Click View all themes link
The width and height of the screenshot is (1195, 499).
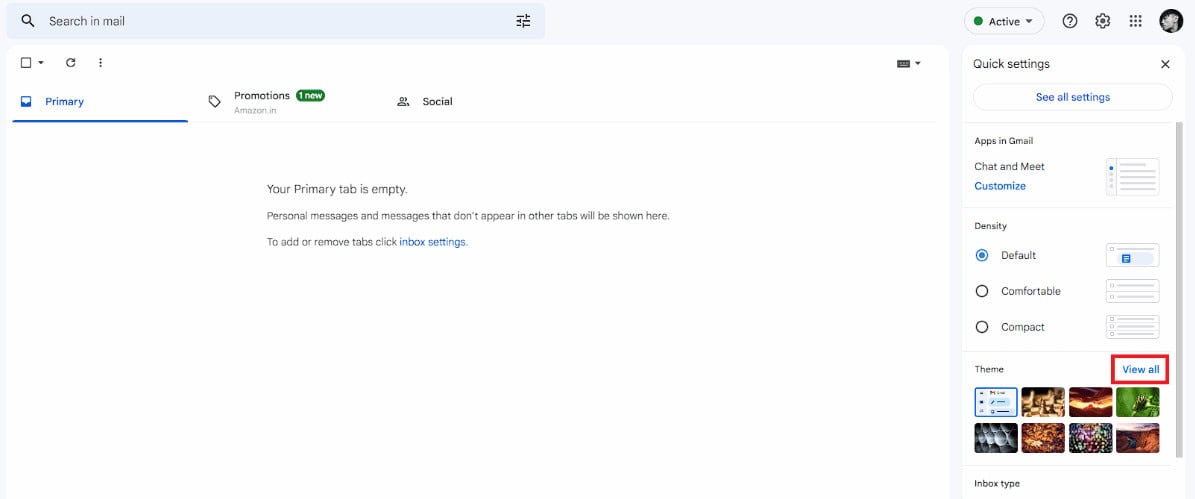1140,369
